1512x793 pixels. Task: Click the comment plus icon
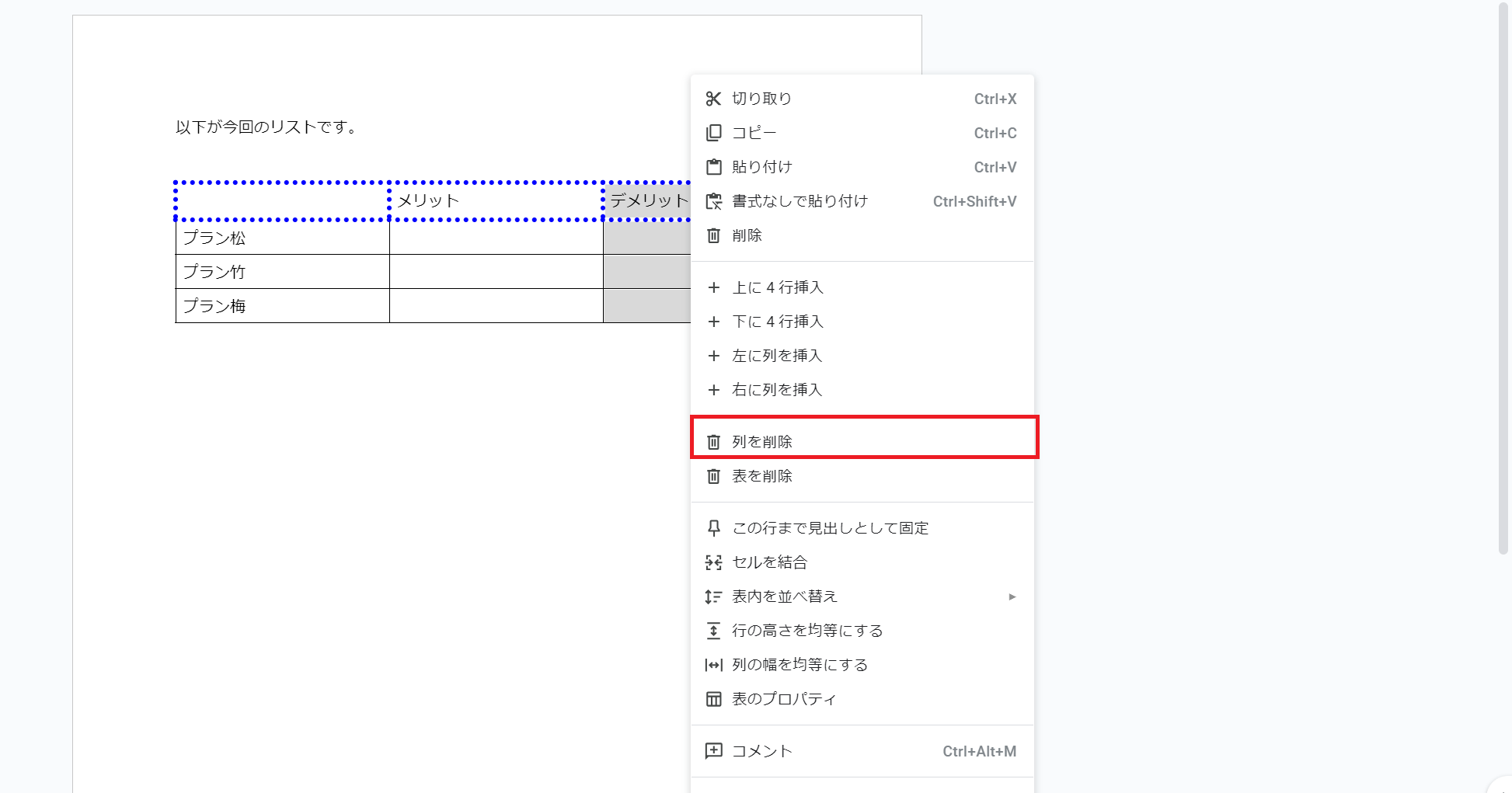tap(713, 751)
